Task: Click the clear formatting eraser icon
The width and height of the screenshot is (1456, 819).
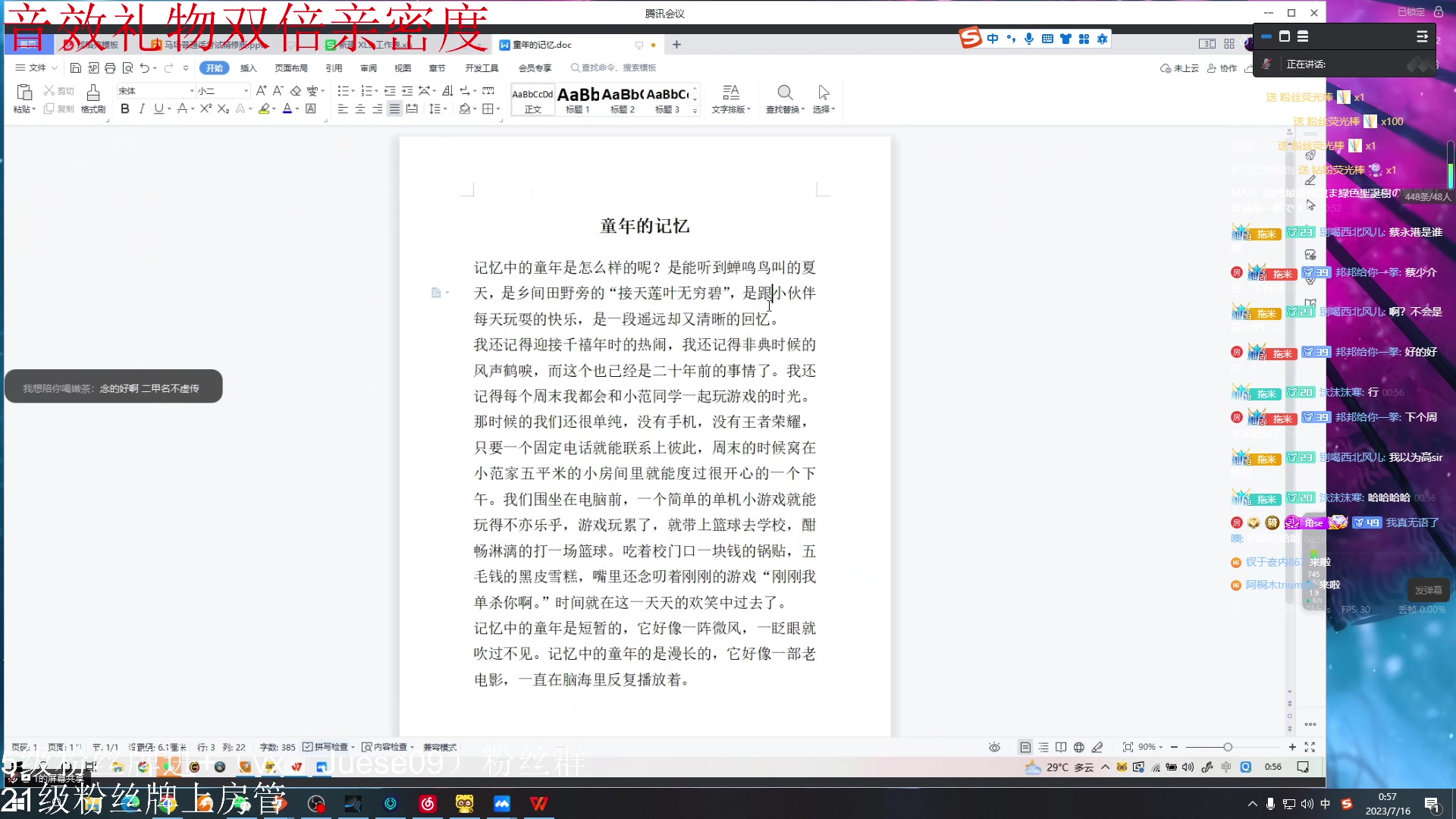Action: point(296,91)
